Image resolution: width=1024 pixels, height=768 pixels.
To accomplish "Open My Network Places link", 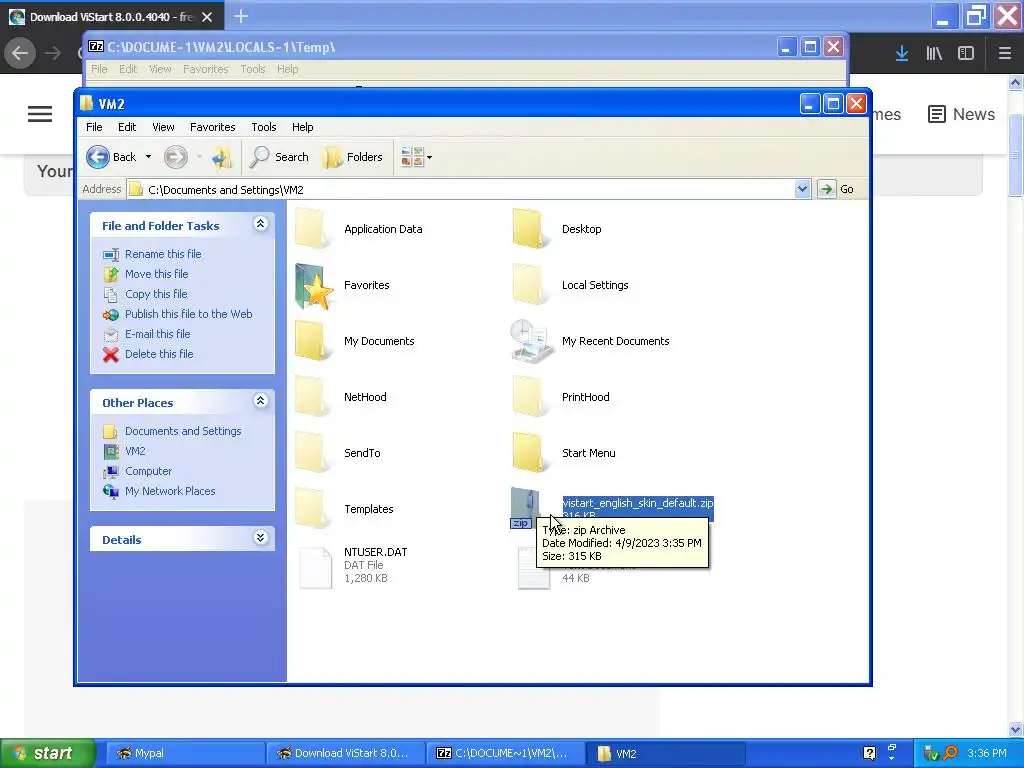I will pos(170,491).
